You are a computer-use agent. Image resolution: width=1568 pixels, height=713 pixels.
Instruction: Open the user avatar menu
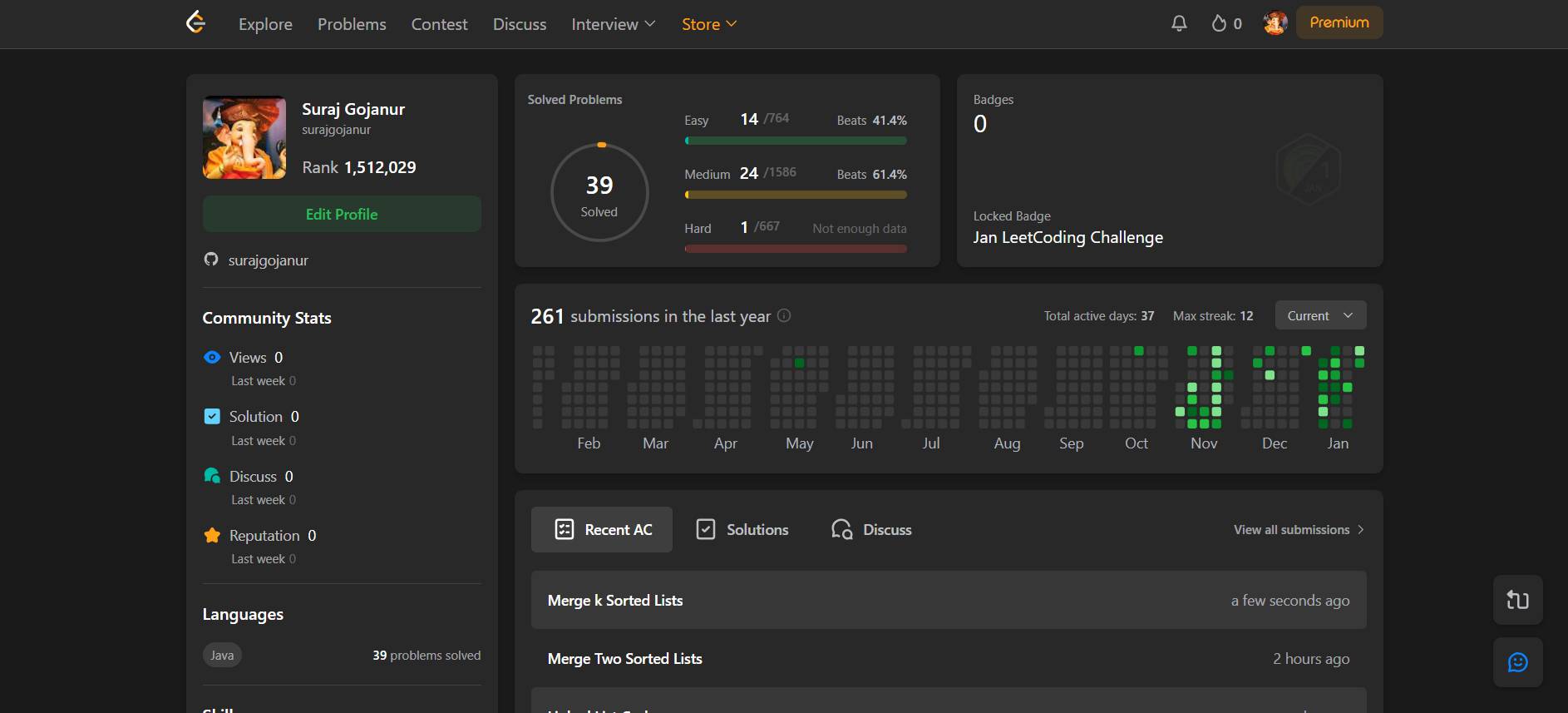[x=1275, y=23]
